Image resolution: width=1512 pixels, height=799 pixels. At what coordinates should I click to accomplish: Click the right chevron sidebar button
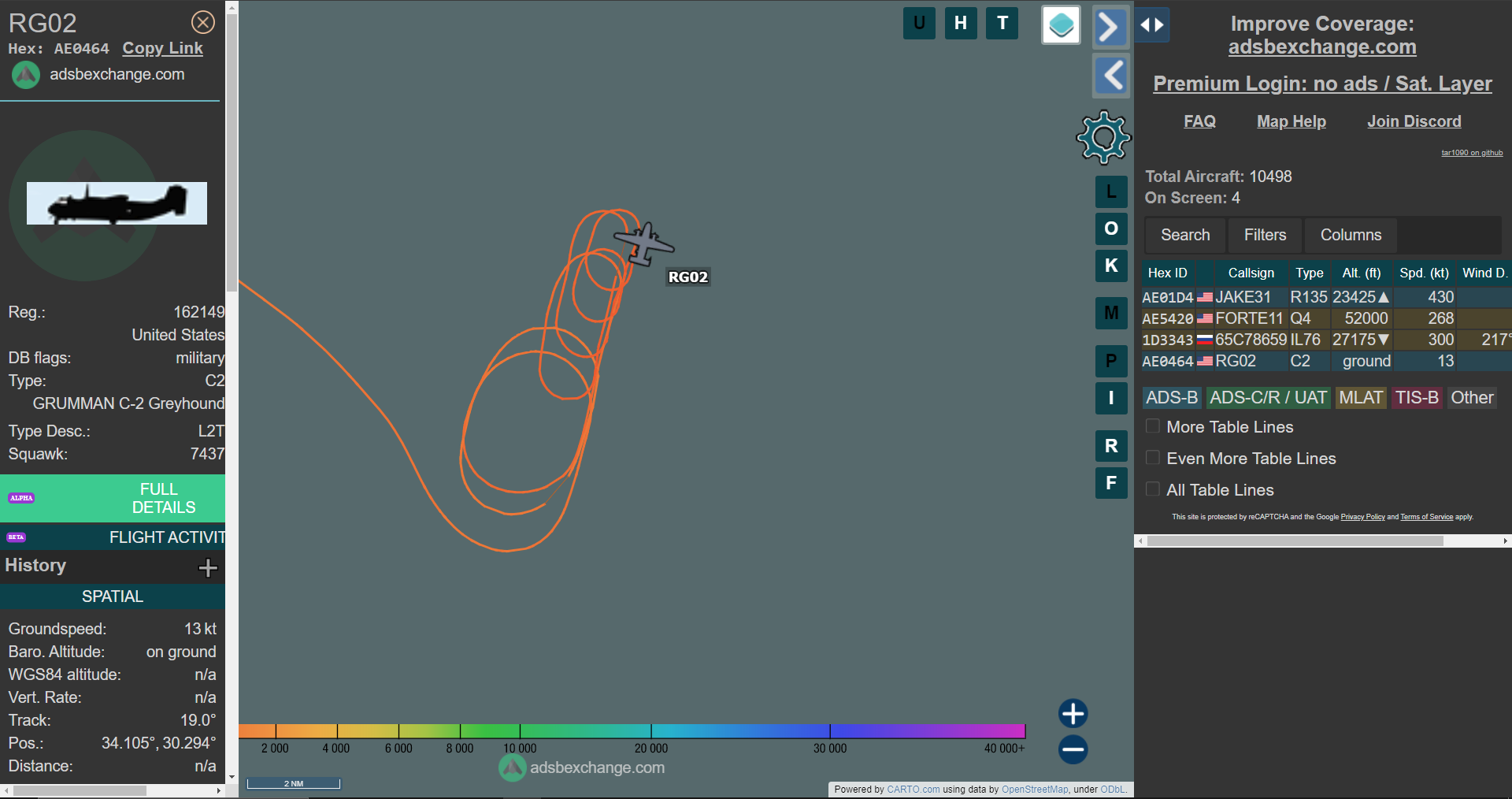pyautogui.click(x=1110, y=28)
